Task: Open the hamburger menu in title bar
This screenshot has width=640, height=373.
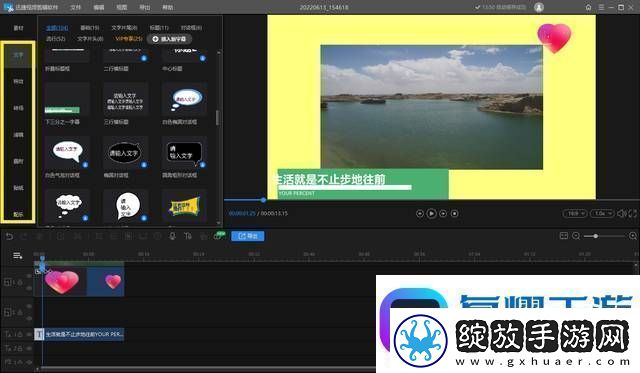Action: click(601, 7)
